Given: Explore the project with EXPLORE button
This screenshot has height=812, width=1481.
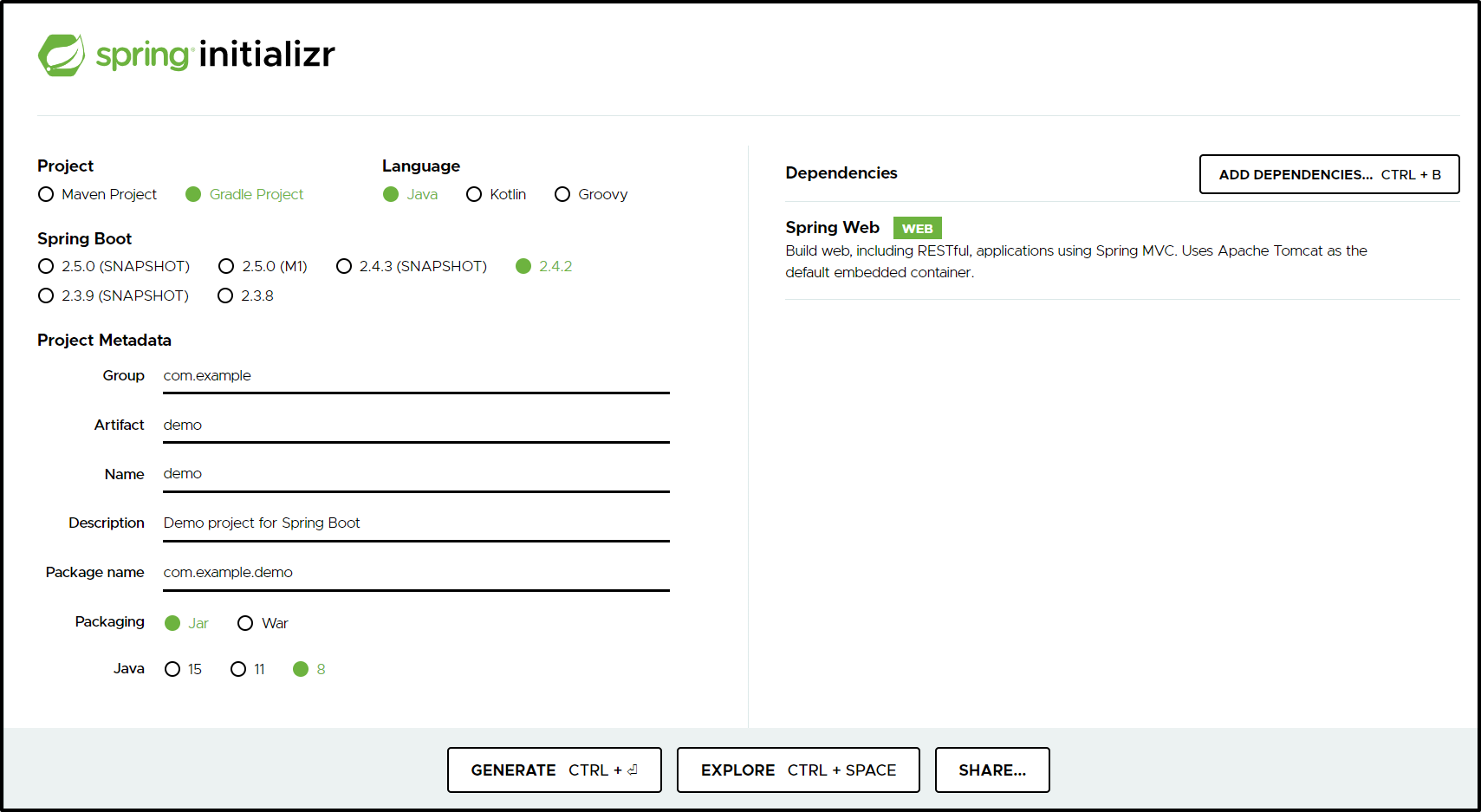Looking at the screenshot, I should (798, 770).
